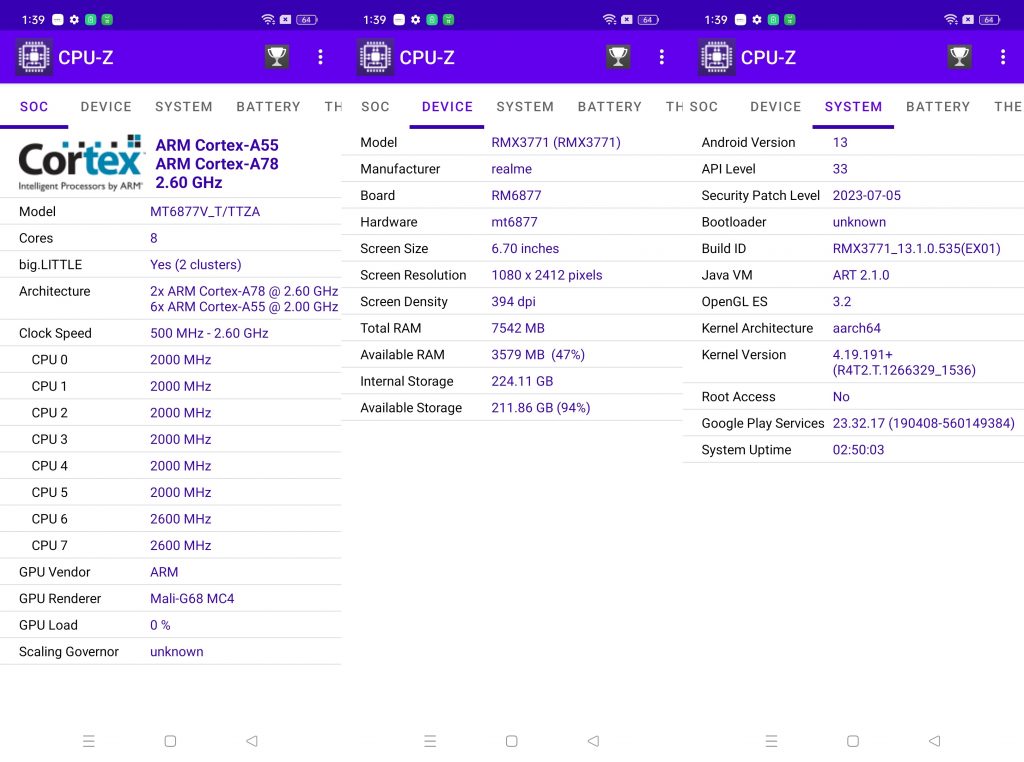The height and width of the screenshot is (762, 1024).
Task: Tap the System Uptime value 02:50:03
Action: (x=858, y=450)
